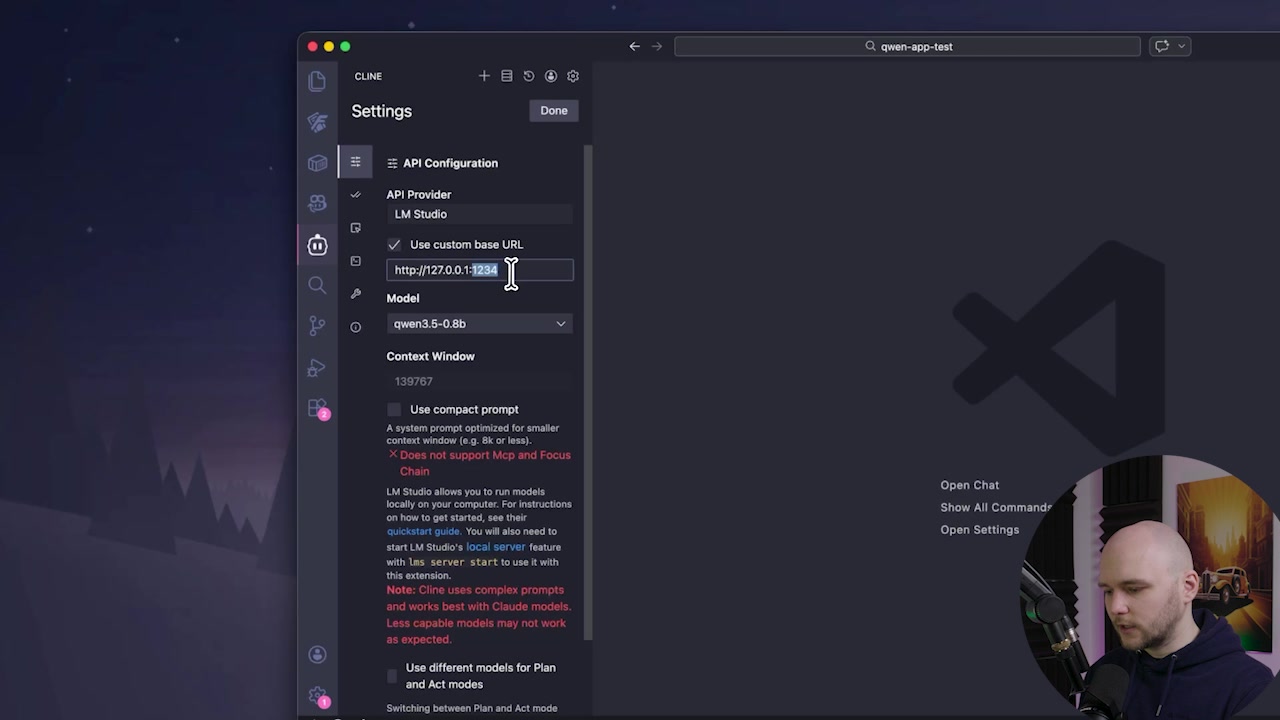Open the quickstart guide link
The image size is (1280, 720).
(x=422, y=531)
